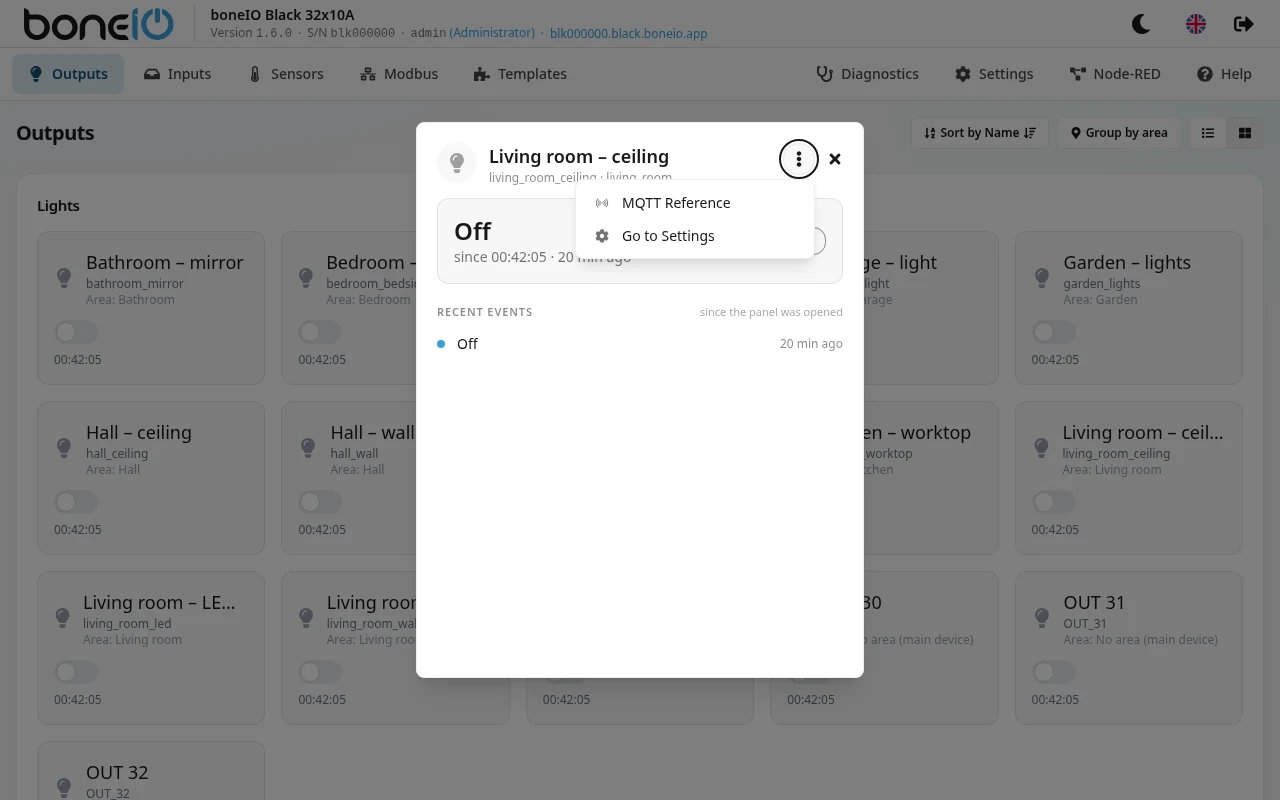Click the boneIO logo
Screen dimensions: 1280x800
click(x=98, y=24)
